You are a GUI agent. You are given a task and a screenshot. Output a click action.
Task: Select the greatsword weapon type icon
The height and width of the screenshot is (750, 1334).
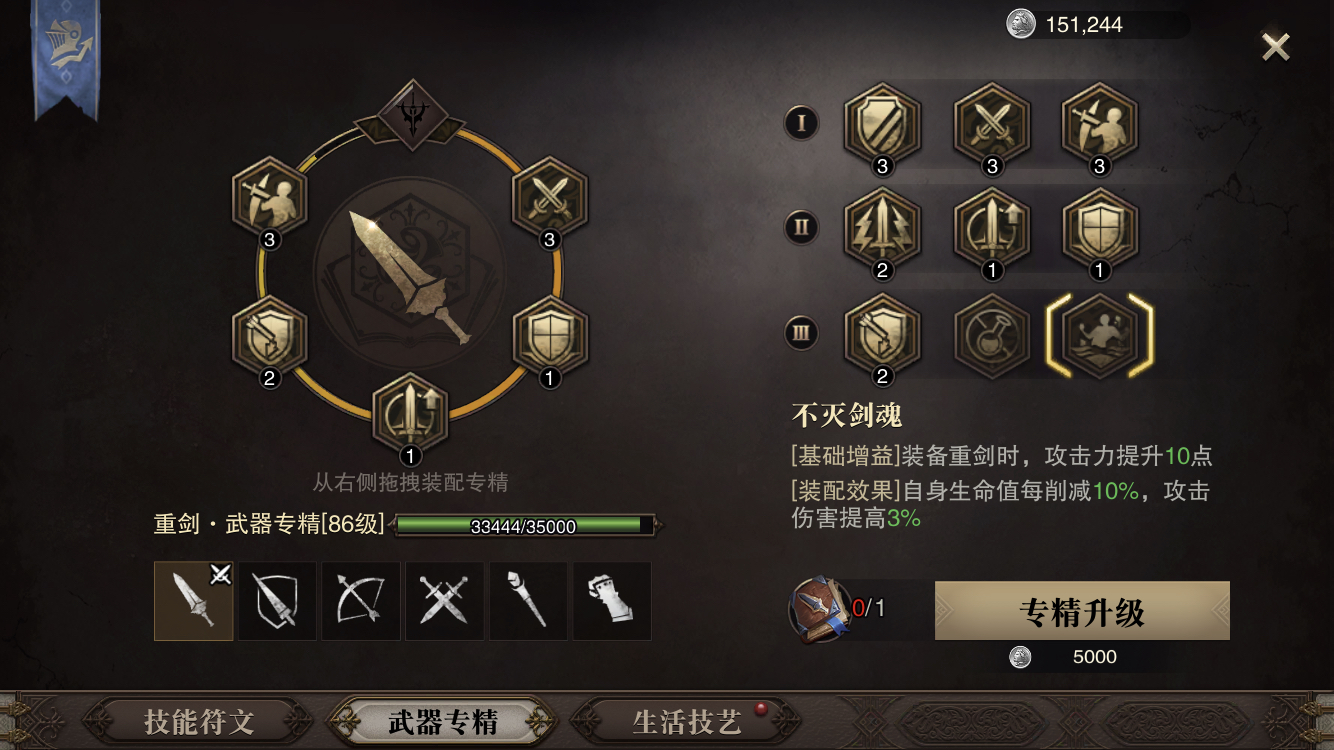(x=194, y=601)
